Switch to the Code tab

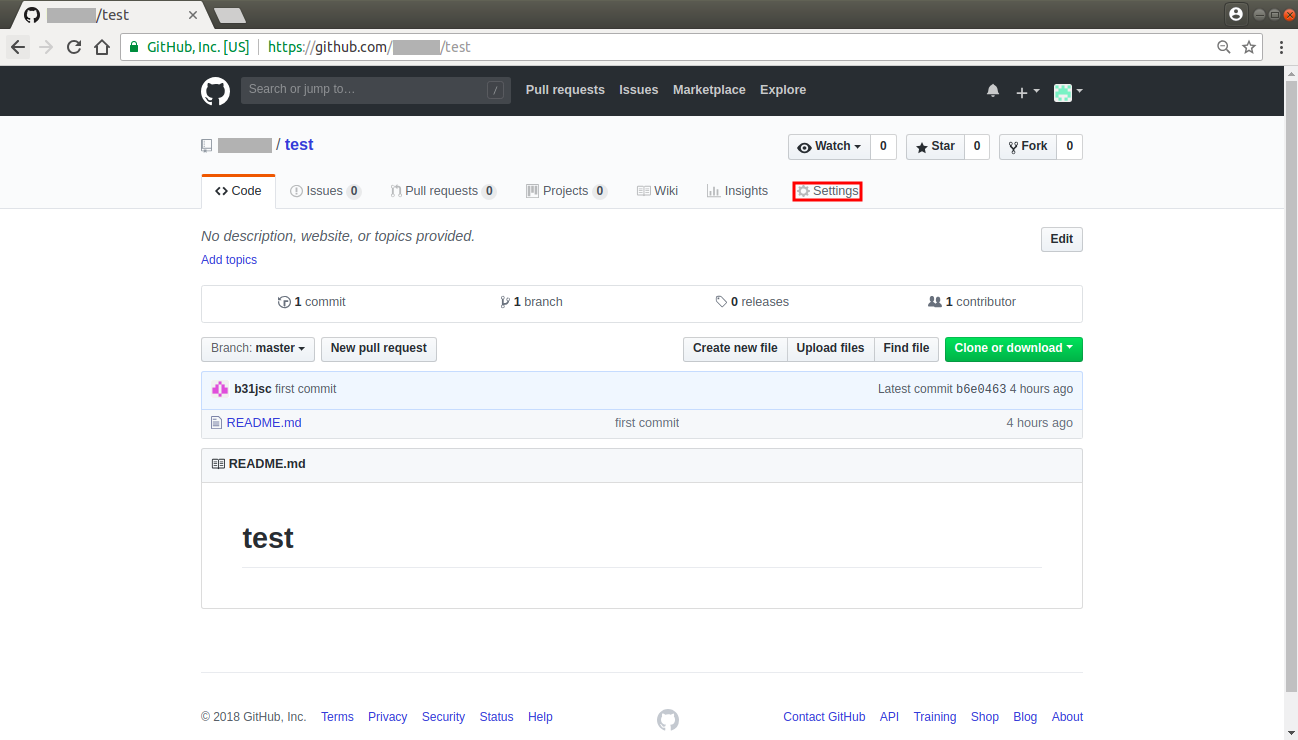[238, 191]
